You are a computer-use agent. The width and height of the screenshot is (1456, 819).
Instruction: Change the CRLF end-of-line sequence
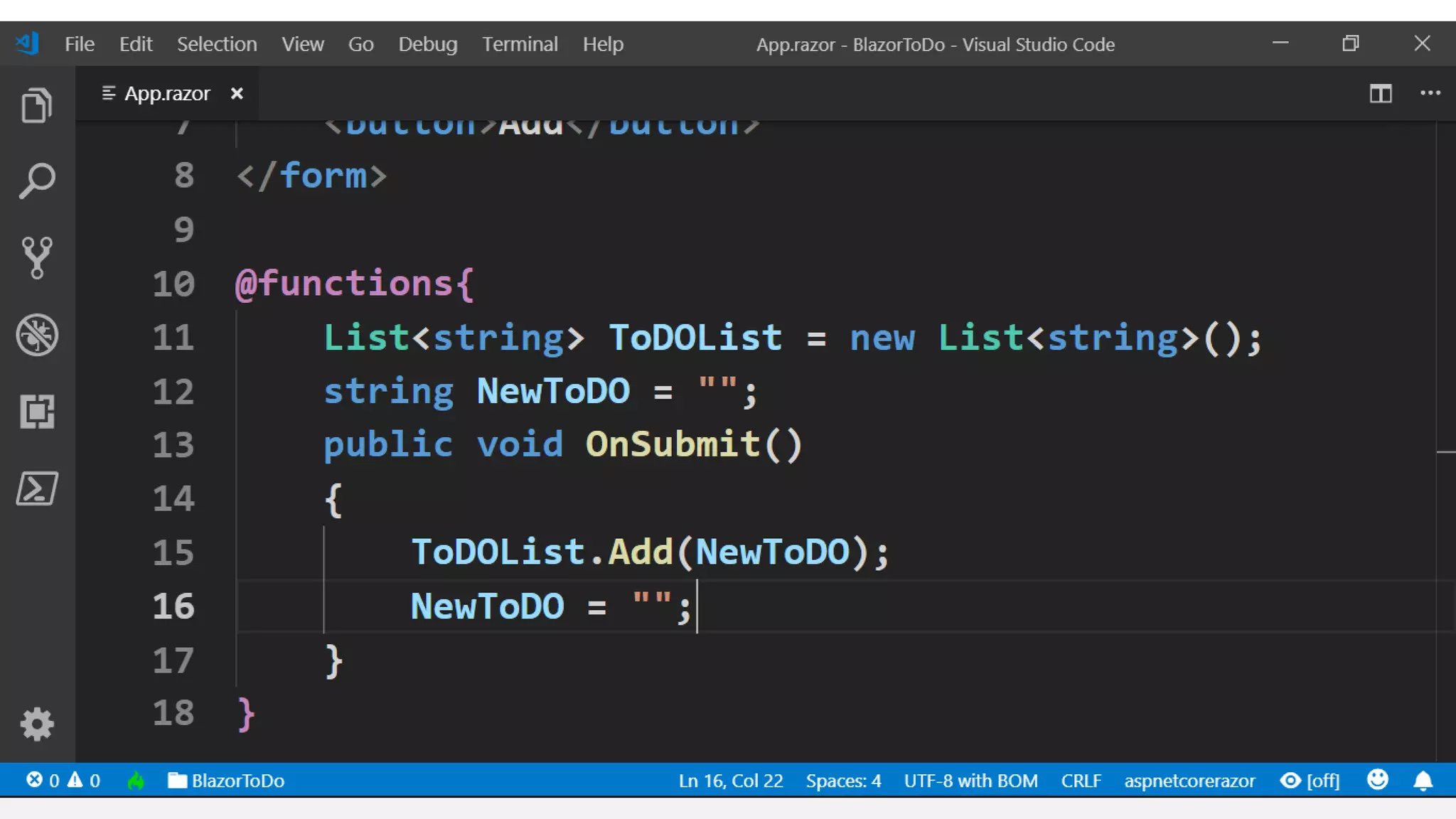[x=1081, y=781]
